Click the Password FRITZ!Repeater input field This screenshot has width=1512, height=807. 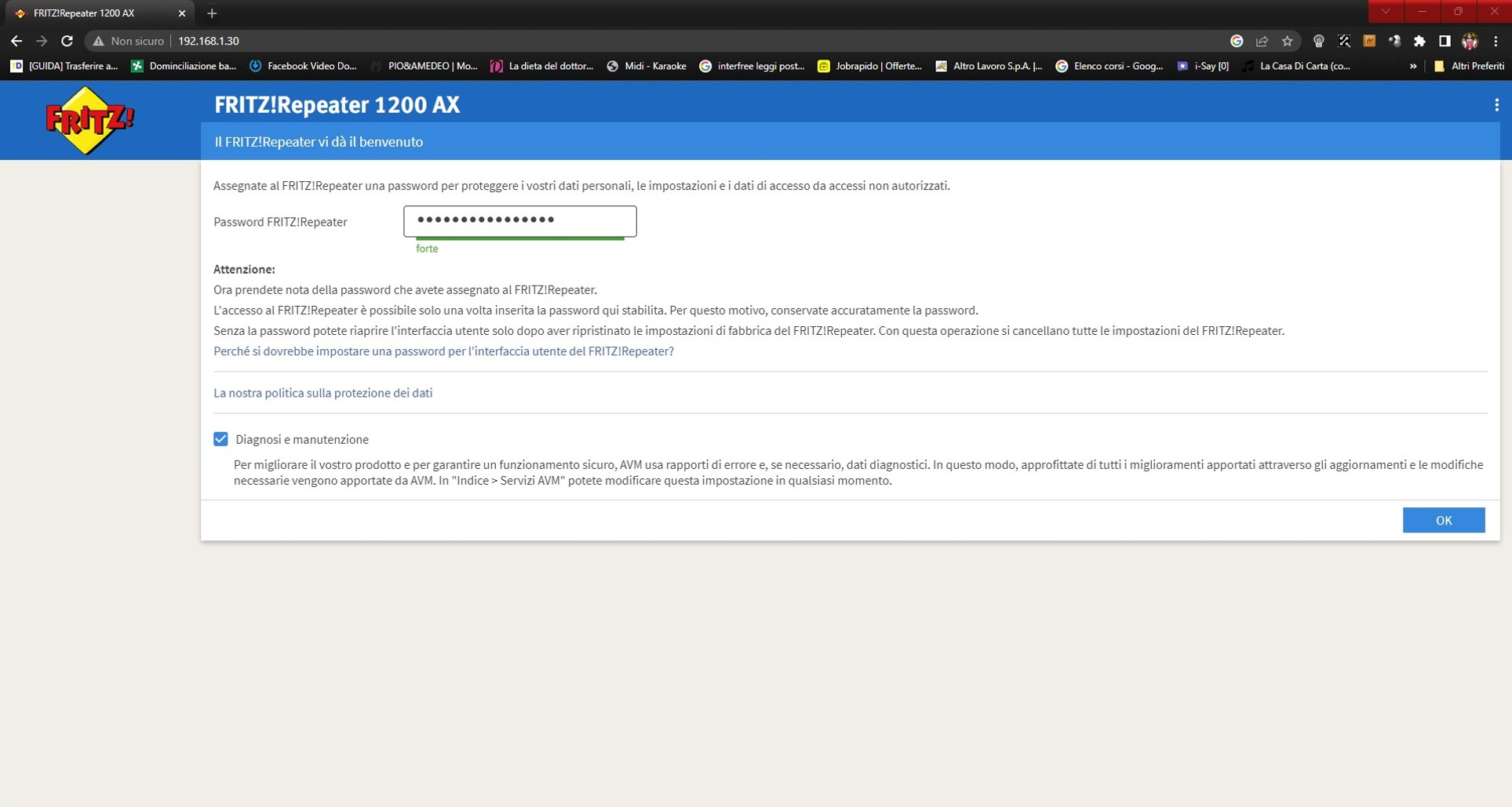pyautogui.click(x=519, y=221)
